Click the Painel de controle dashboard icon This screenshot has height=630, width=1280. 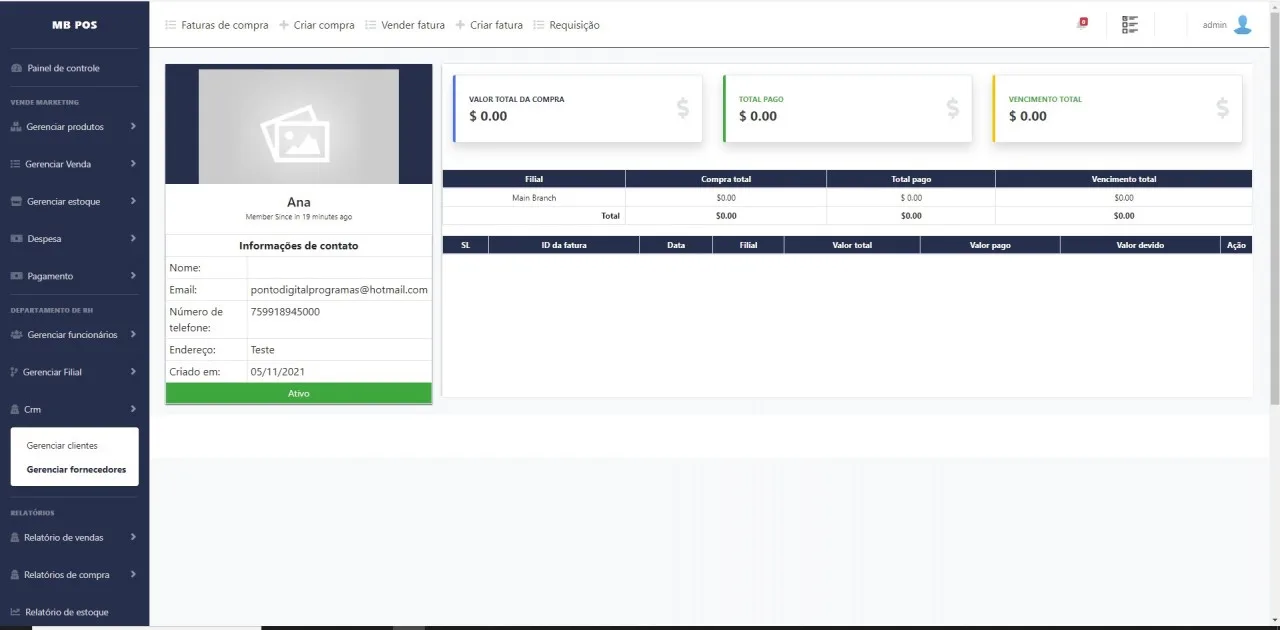click(x=16, y=68)
